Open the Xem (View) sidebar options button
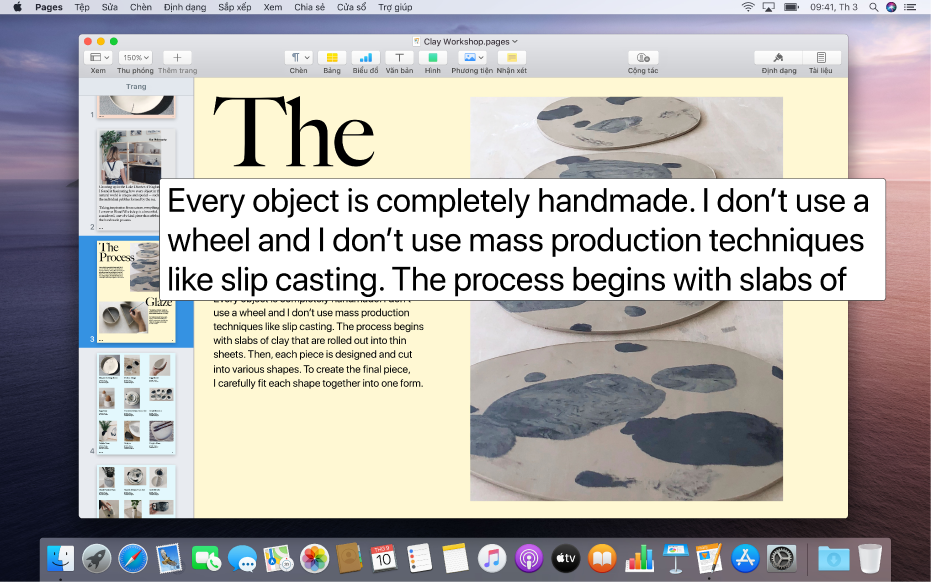 [x=99, y=58]
